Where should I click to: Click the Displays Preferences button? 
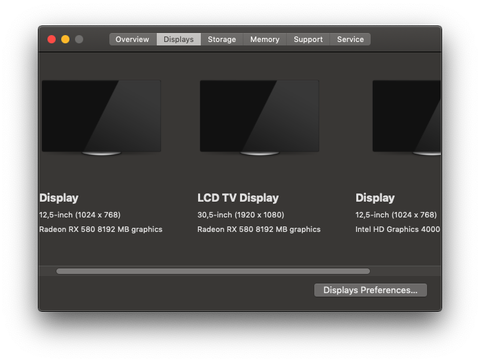tap(370, 290)
